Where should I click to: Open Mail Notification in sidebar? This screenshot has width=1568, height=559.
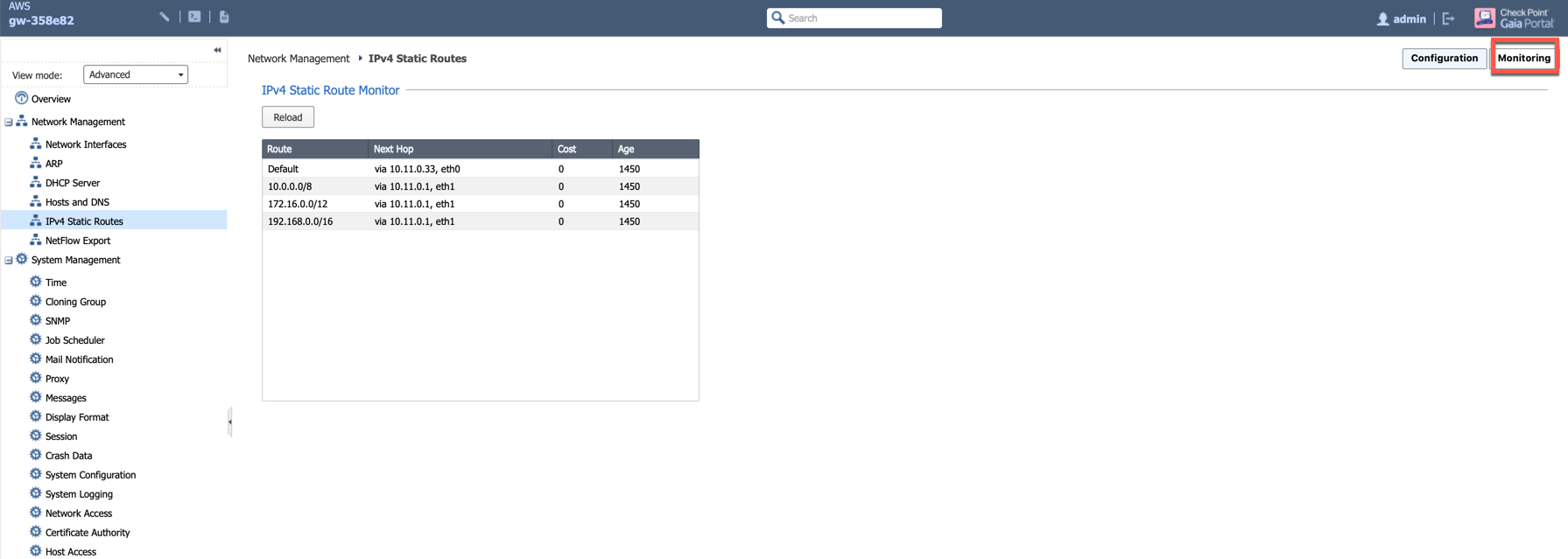tap(79, 360)
